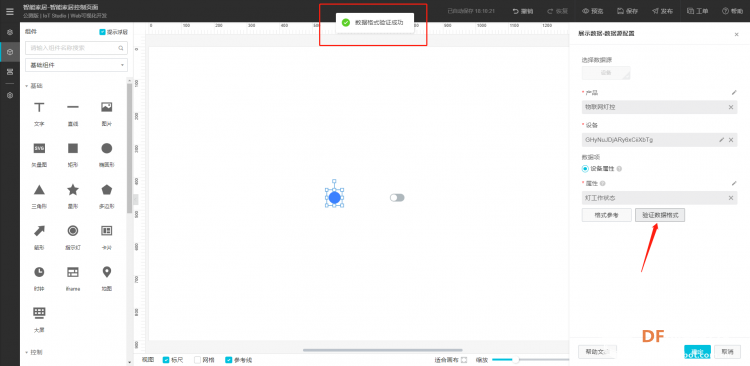This screenshot has height=366, width=750.
Task: Select the card component icon
Action: [x=106, y=237]
